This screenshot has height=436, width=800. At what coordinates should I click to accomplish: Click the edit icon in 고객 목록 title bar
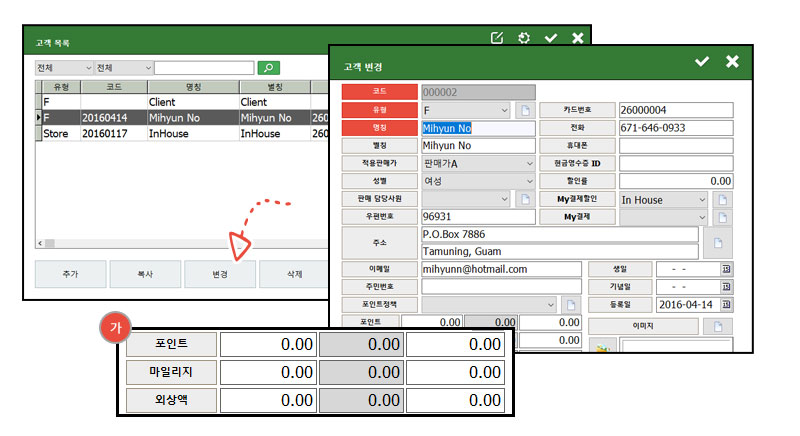click(x=496, y=38)
